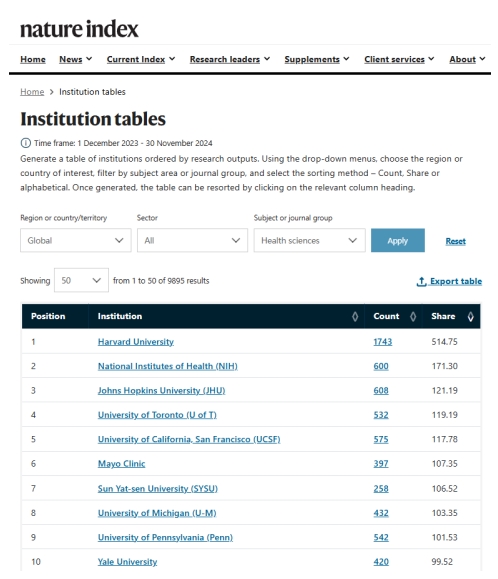Open the Sector dropdown set to All
Image resolution: width=498 pixels, height=579 pixels.
[x=192, y=240]
